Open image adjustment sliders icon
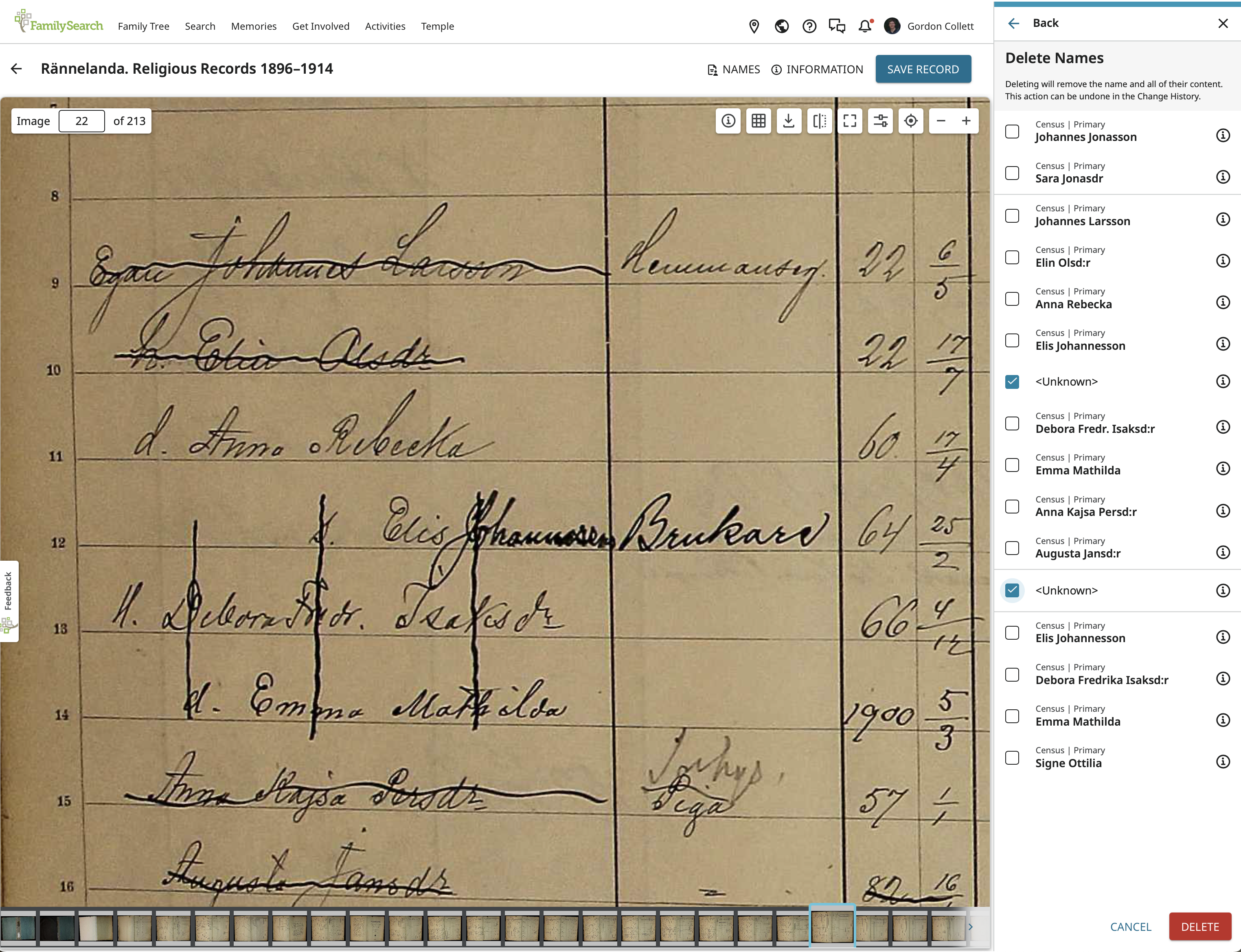Image resolution: width=1241 pixels, height=952 pixels. coord(880,121)
